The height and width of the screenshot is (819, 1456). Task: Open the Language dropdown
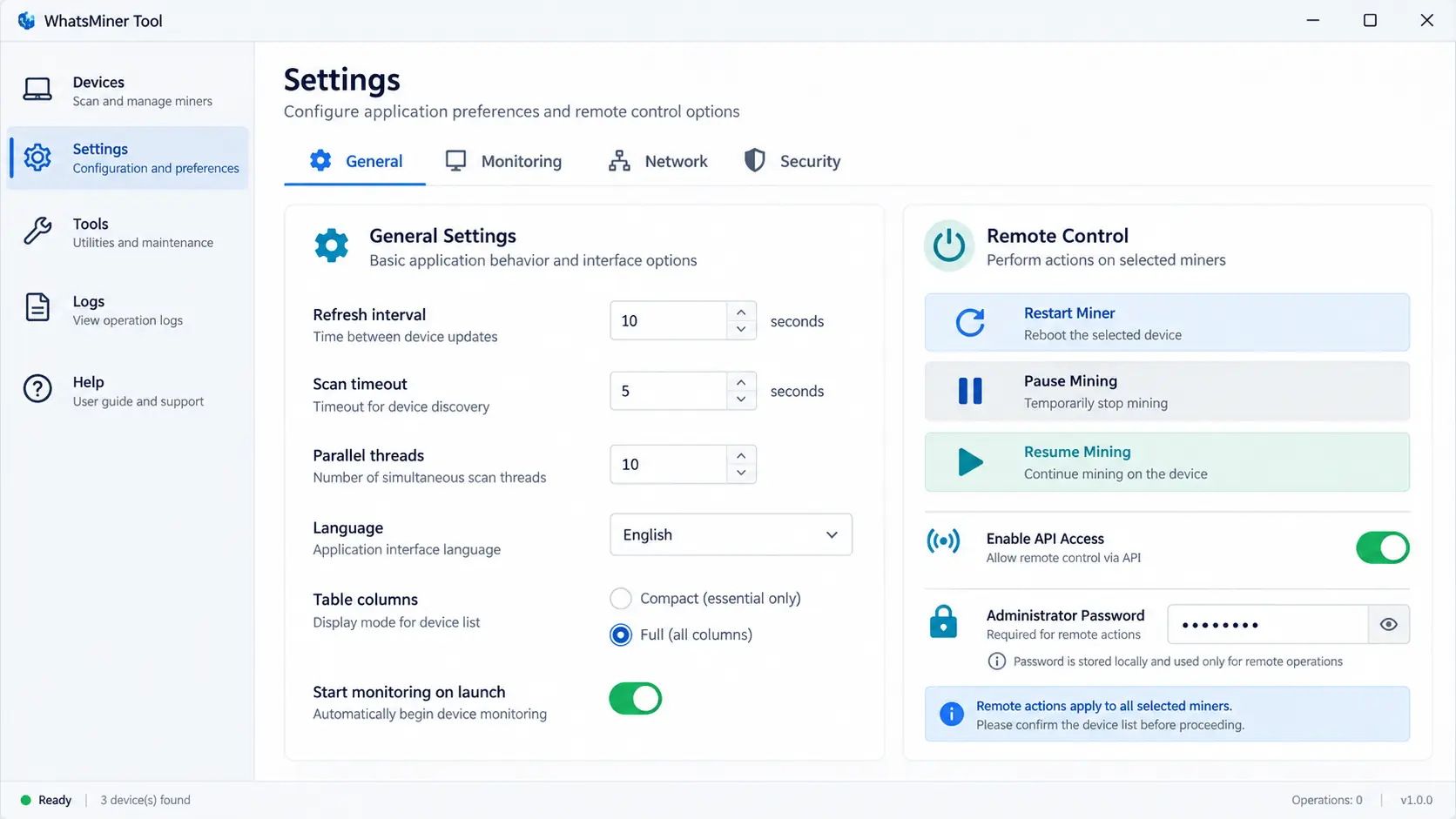point(731,534)
